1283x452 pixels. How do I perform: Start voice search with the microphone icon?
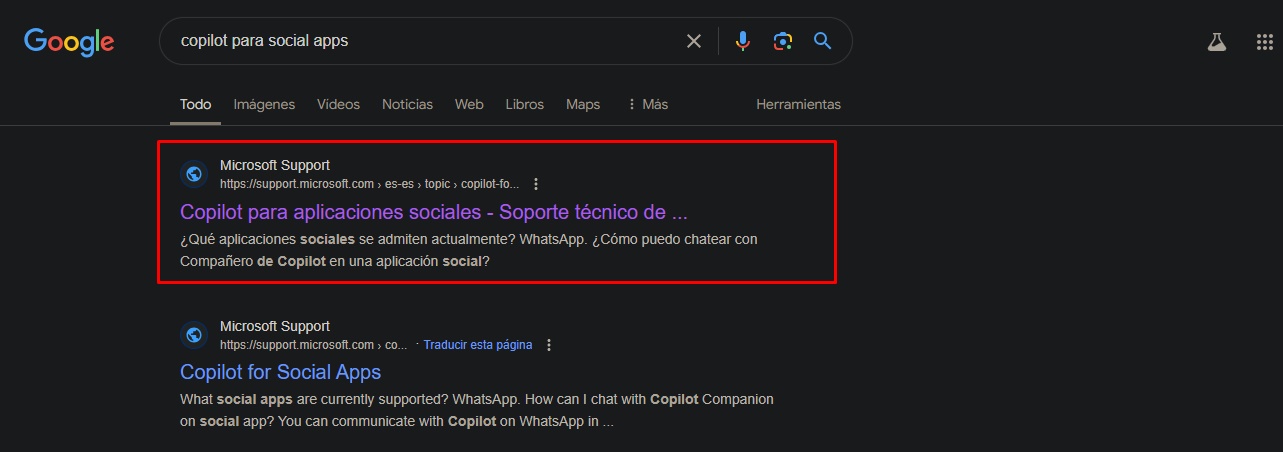coord(742,41)
